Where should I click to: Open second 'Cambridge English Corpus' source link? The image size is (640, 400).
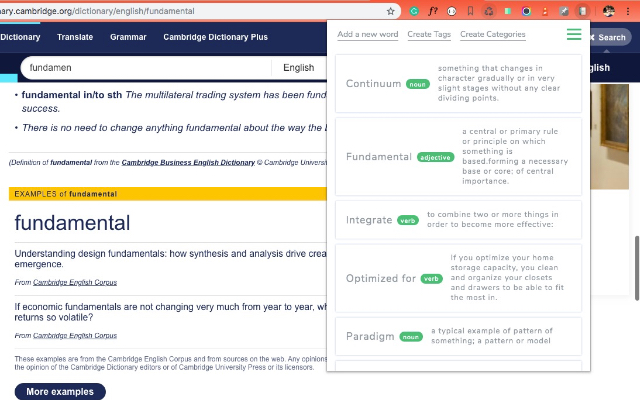(75, 336)
